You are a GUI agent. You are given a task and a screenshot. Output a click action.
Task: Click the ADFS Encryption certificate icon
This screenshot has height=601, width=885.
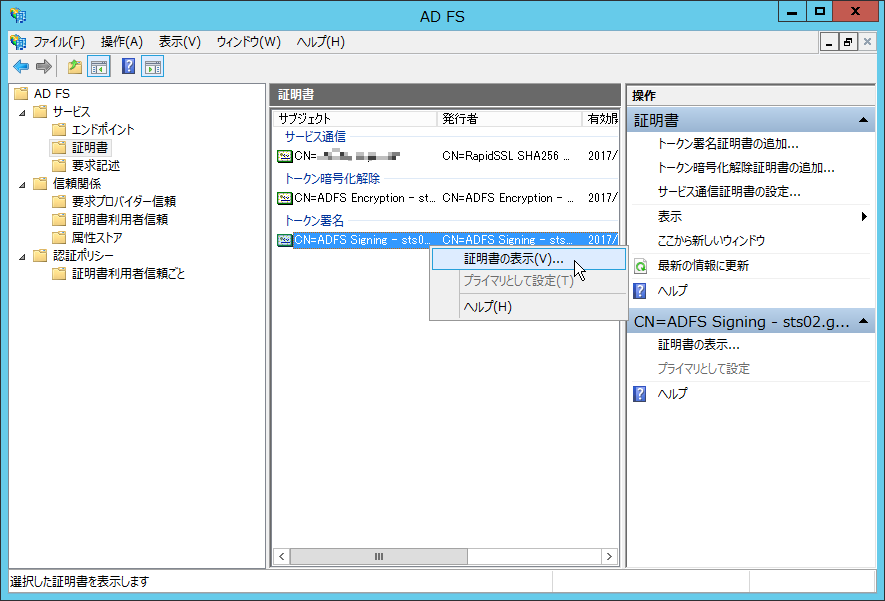click(285, 198)
